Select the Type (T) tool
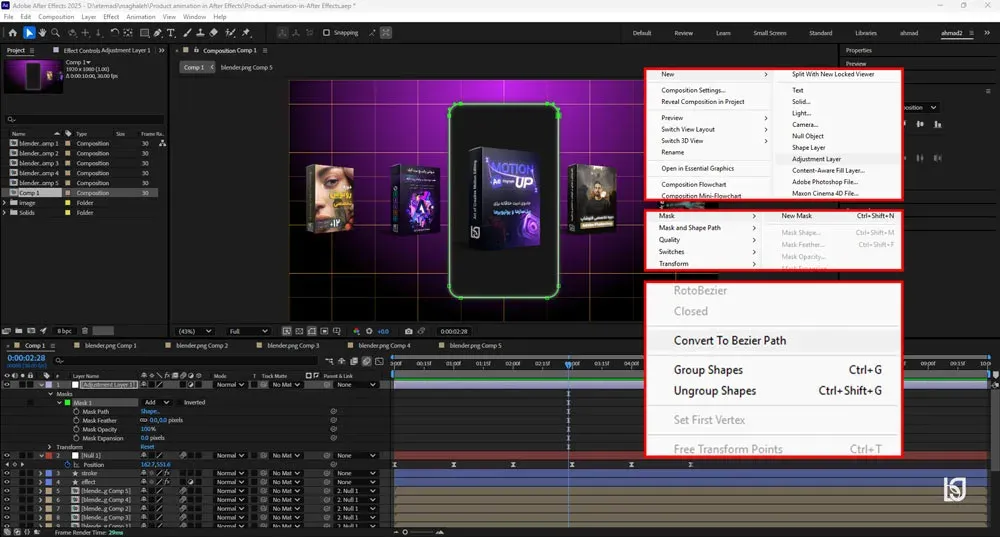 (171, 33)
